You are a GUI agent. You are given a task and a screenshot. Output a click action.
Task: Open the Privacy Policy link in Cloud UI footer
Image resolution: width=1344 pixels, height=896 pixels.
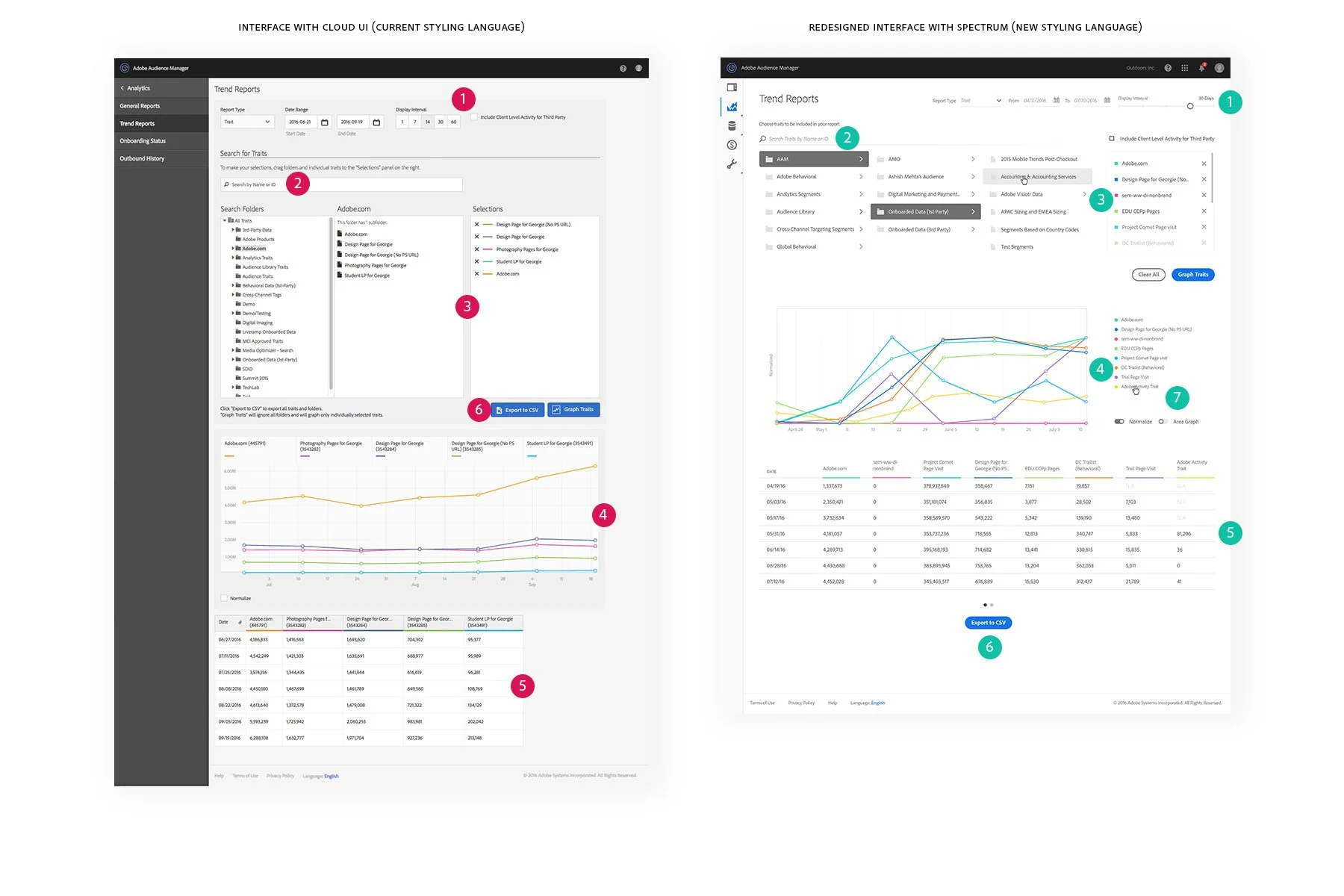pos(281,776)
